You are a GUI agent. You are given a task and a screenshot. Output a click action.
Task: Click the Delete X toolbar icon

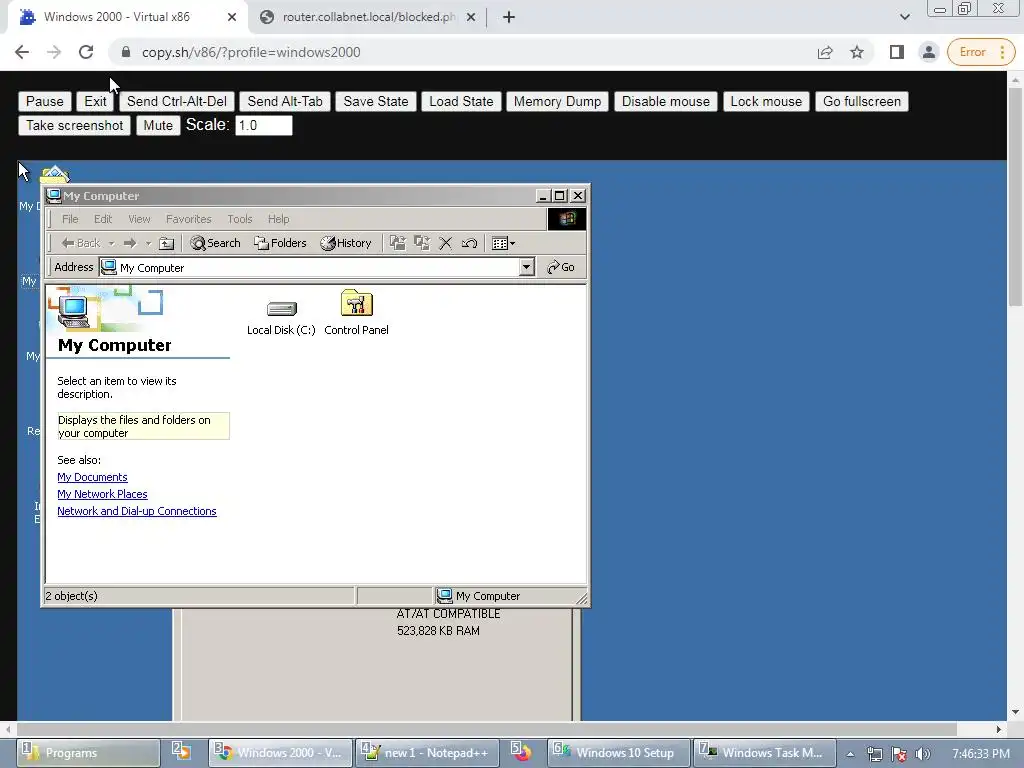pos(445,243)
